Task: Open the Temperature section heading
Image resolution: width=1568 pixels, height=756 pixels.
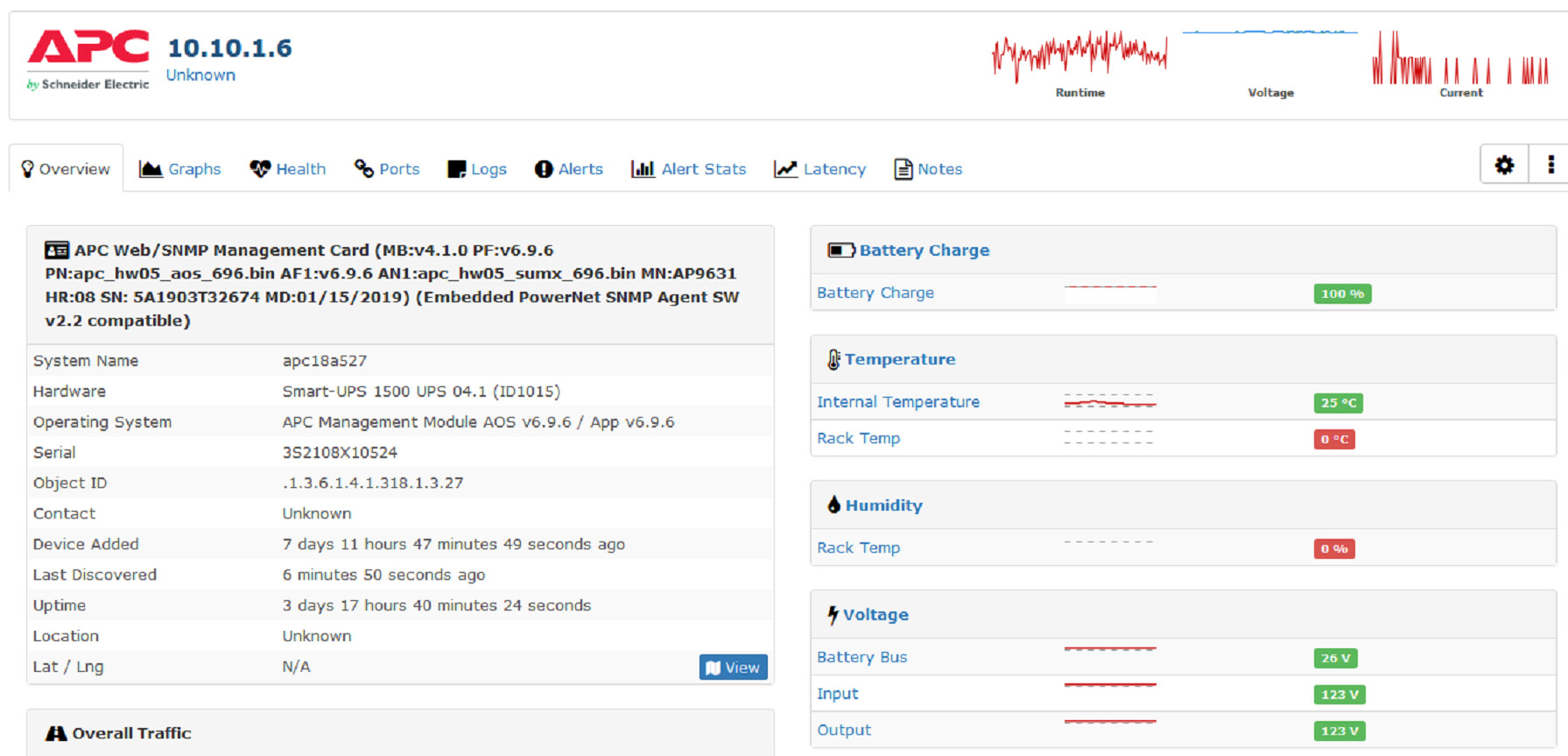Action: 900,359
